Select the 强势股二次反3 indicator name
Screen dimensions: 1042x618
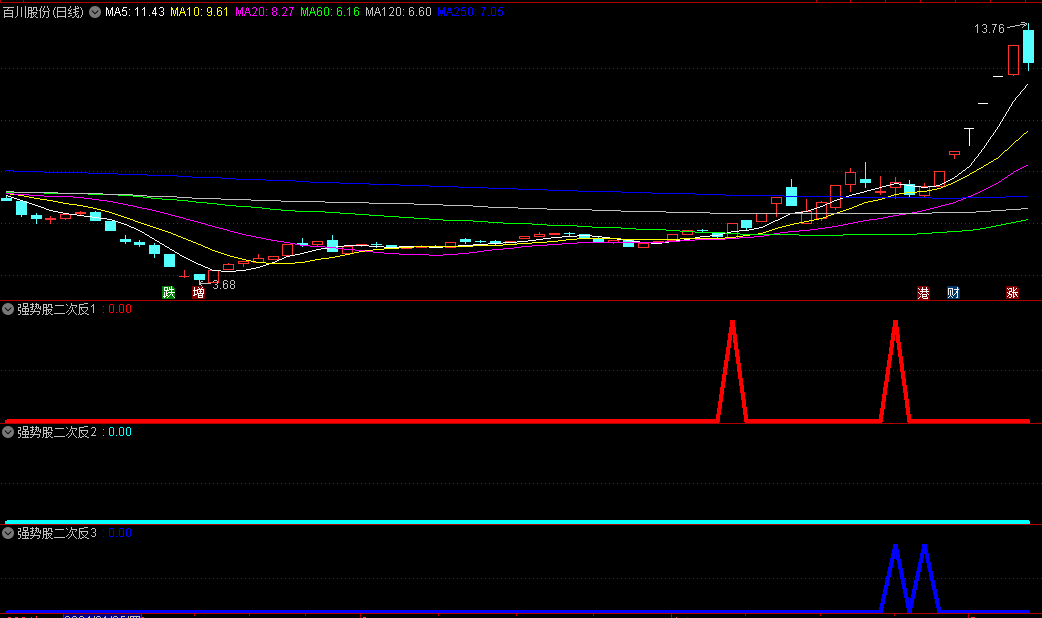coord(56,533)
